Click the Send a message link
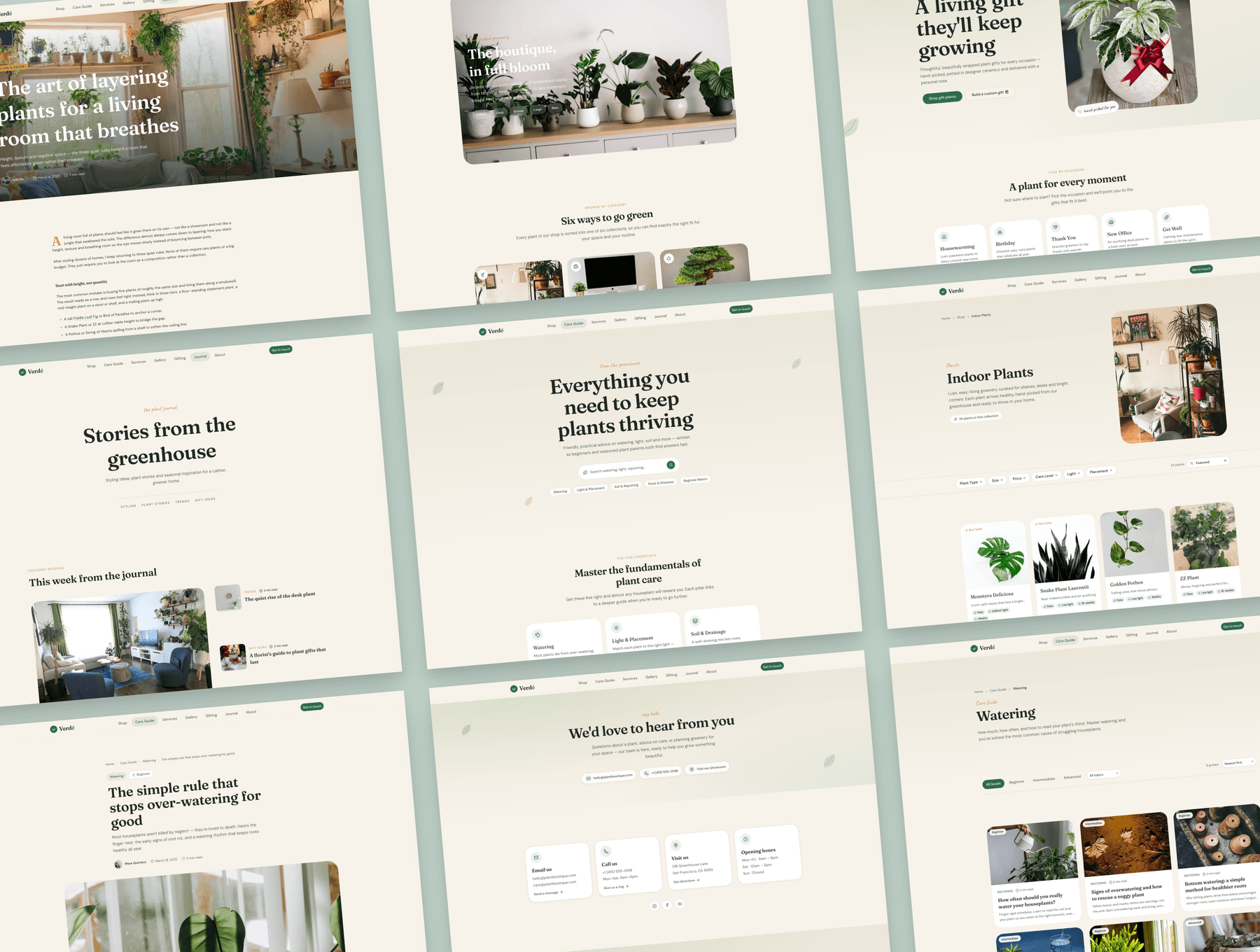Image resolution: width=1260 pixels, height=952 pixels. click(548, 893)
